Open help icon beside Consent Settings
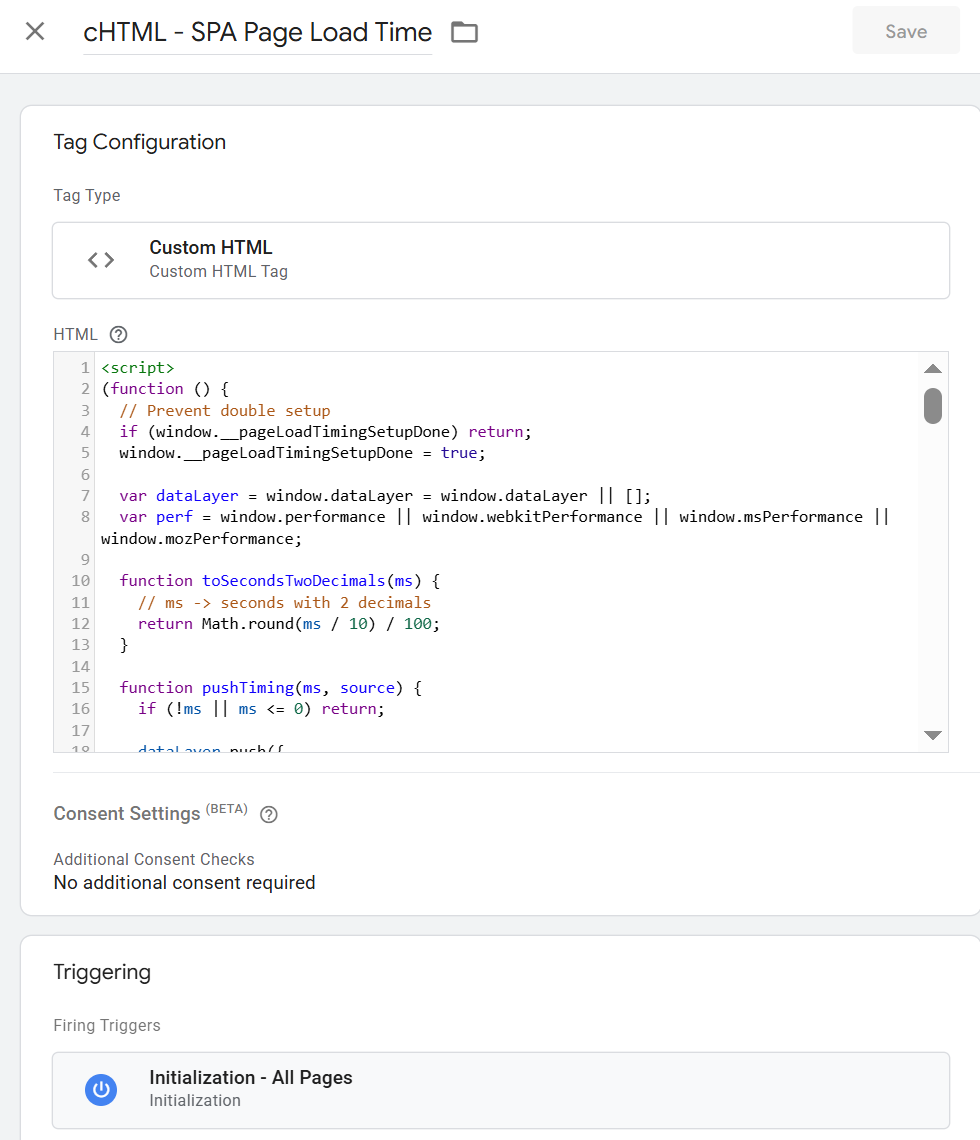The height and width of the screenshot is (1140, 980). coord(269,814)
